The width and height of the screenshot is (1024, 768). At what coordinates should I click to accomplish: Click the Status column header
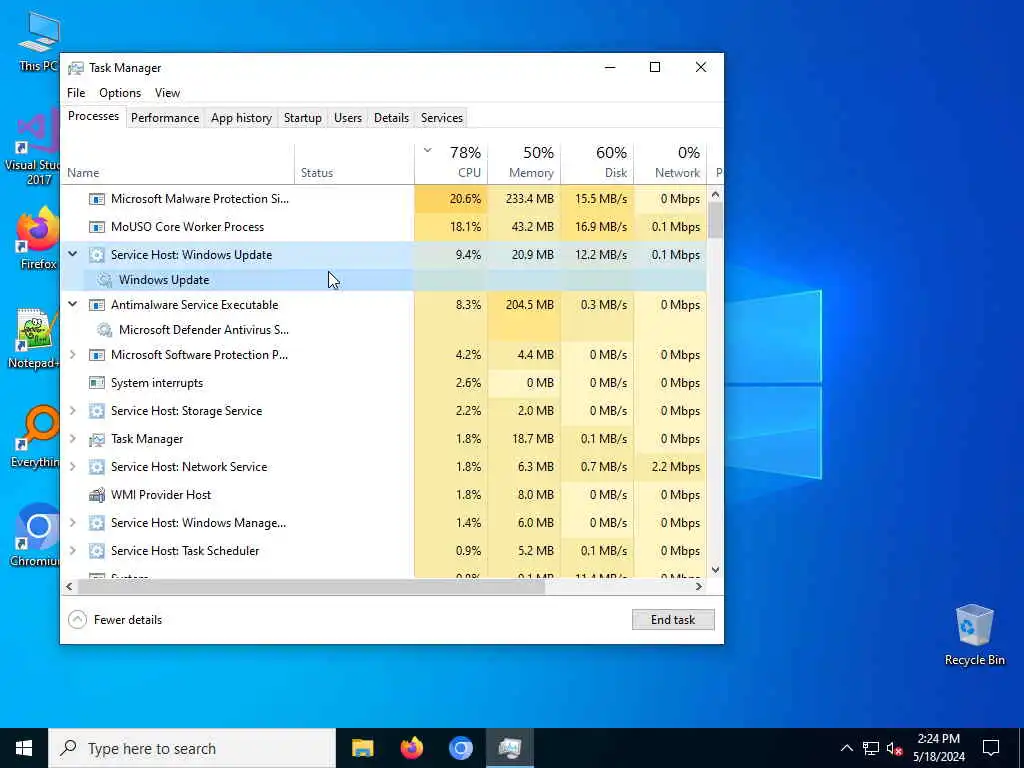[355, 163]
